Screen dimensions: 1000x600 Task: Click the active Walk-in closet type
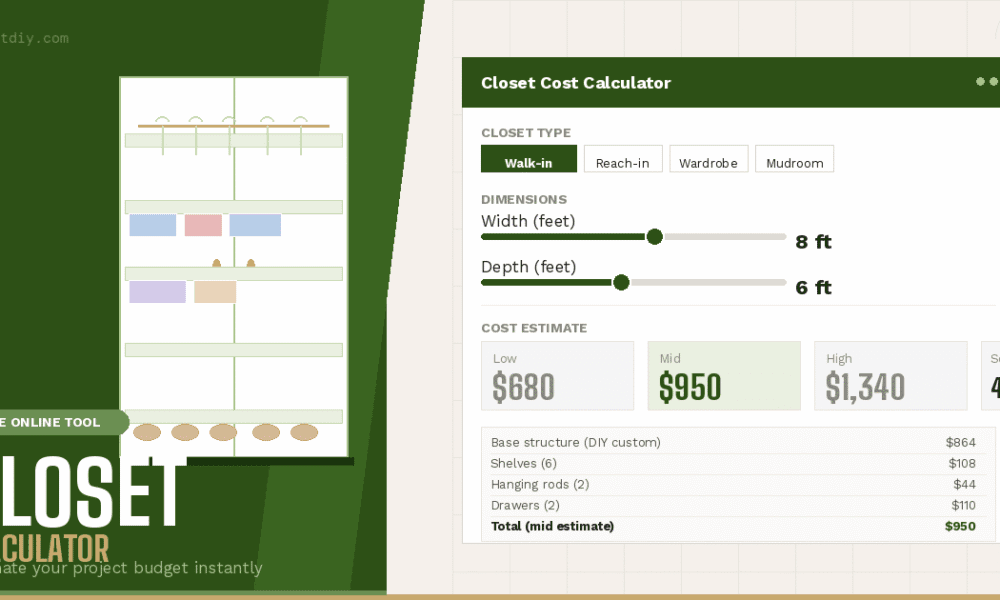point(529,158)
